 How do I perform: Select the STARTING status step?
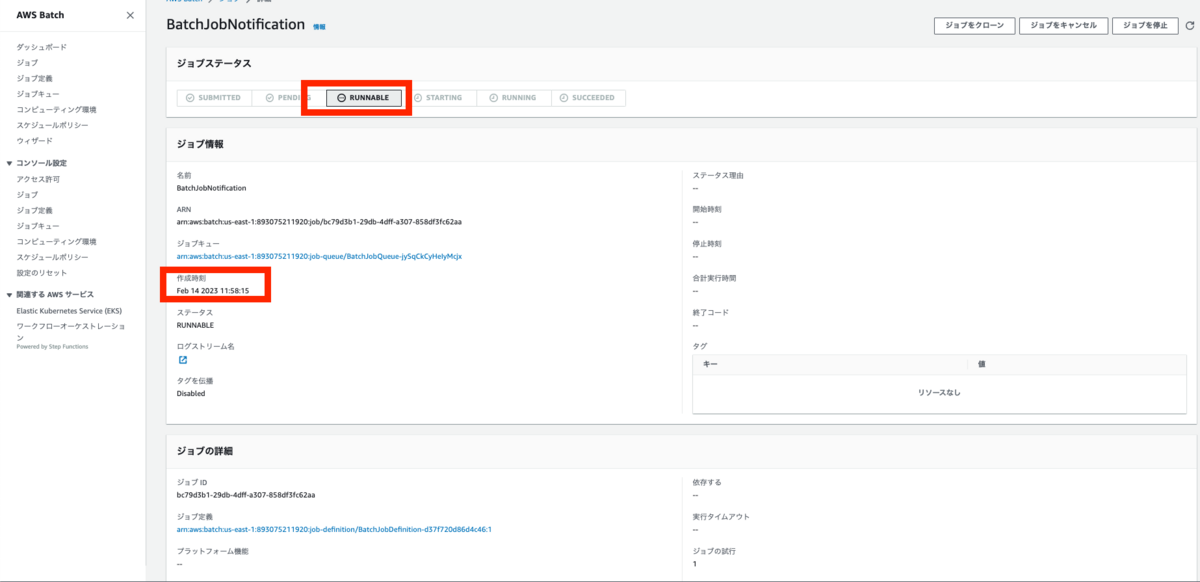(438, 98)
